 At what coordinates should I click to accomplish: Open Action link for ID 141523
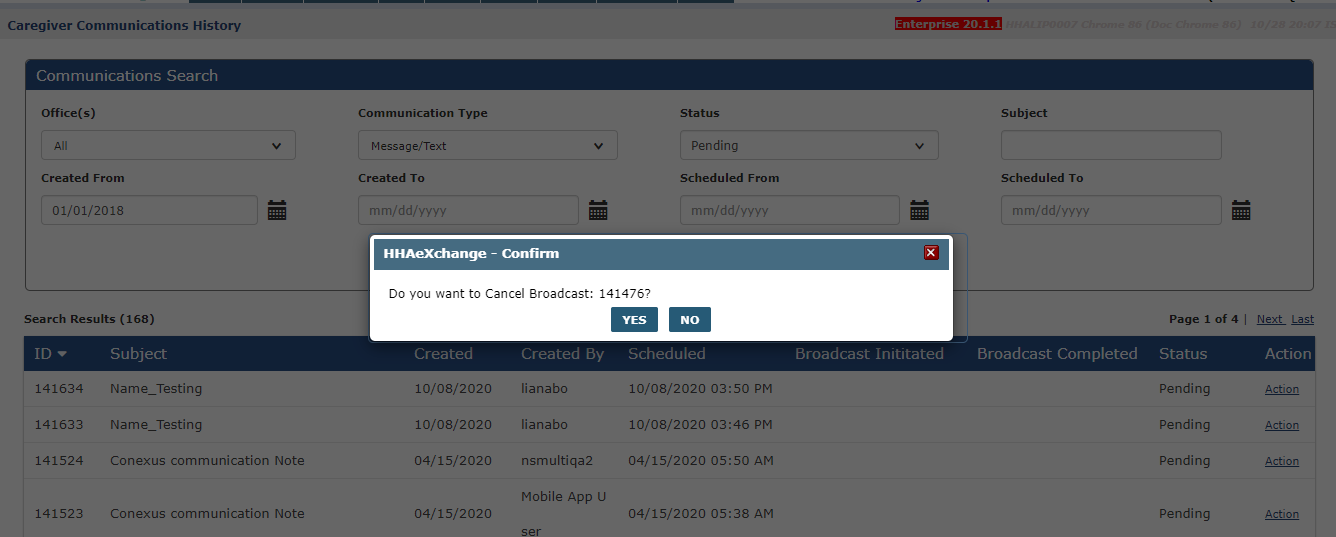1281,514
